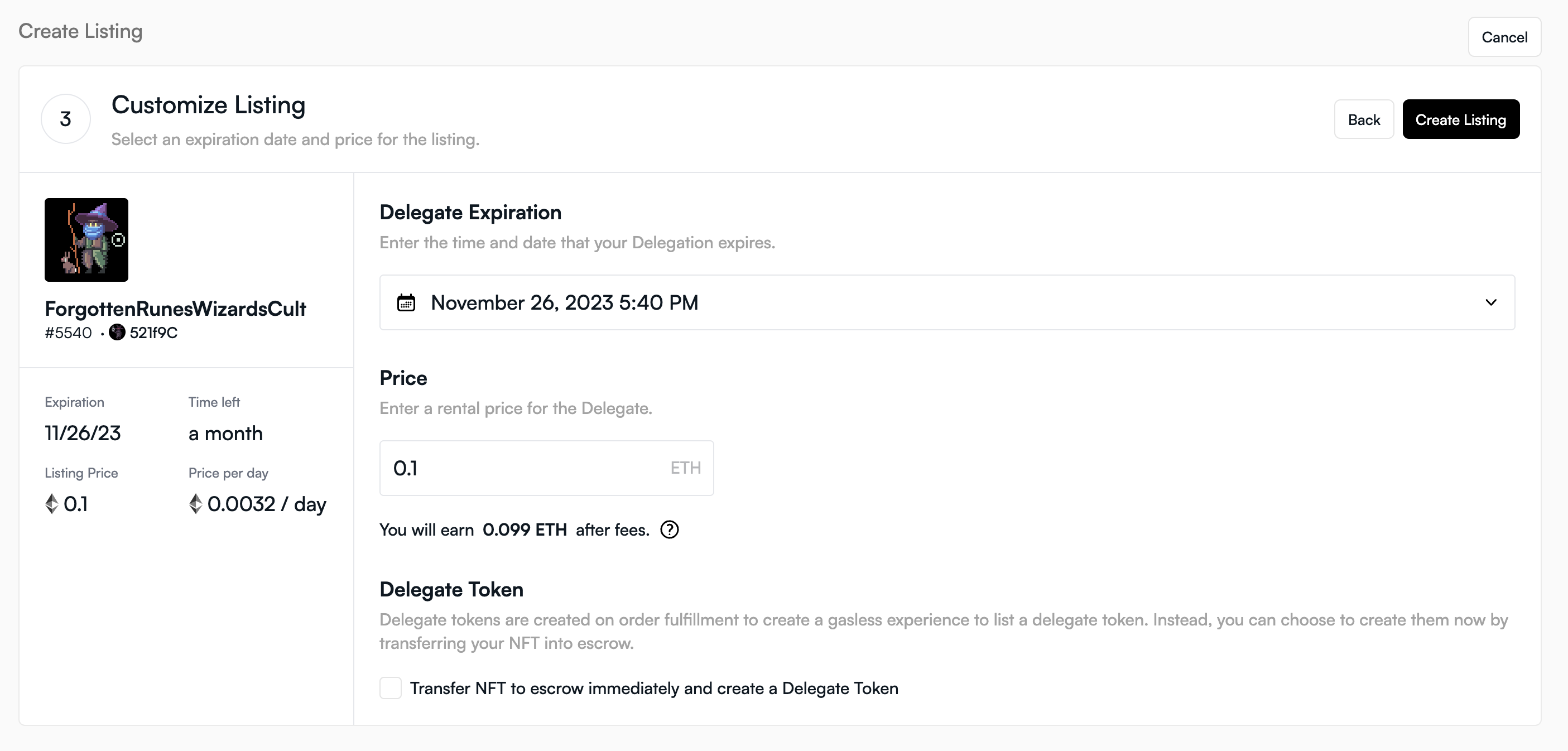Click the target badge on wizard thumbnail
This screenshot has width=1568, height=751.
[119, 240]
